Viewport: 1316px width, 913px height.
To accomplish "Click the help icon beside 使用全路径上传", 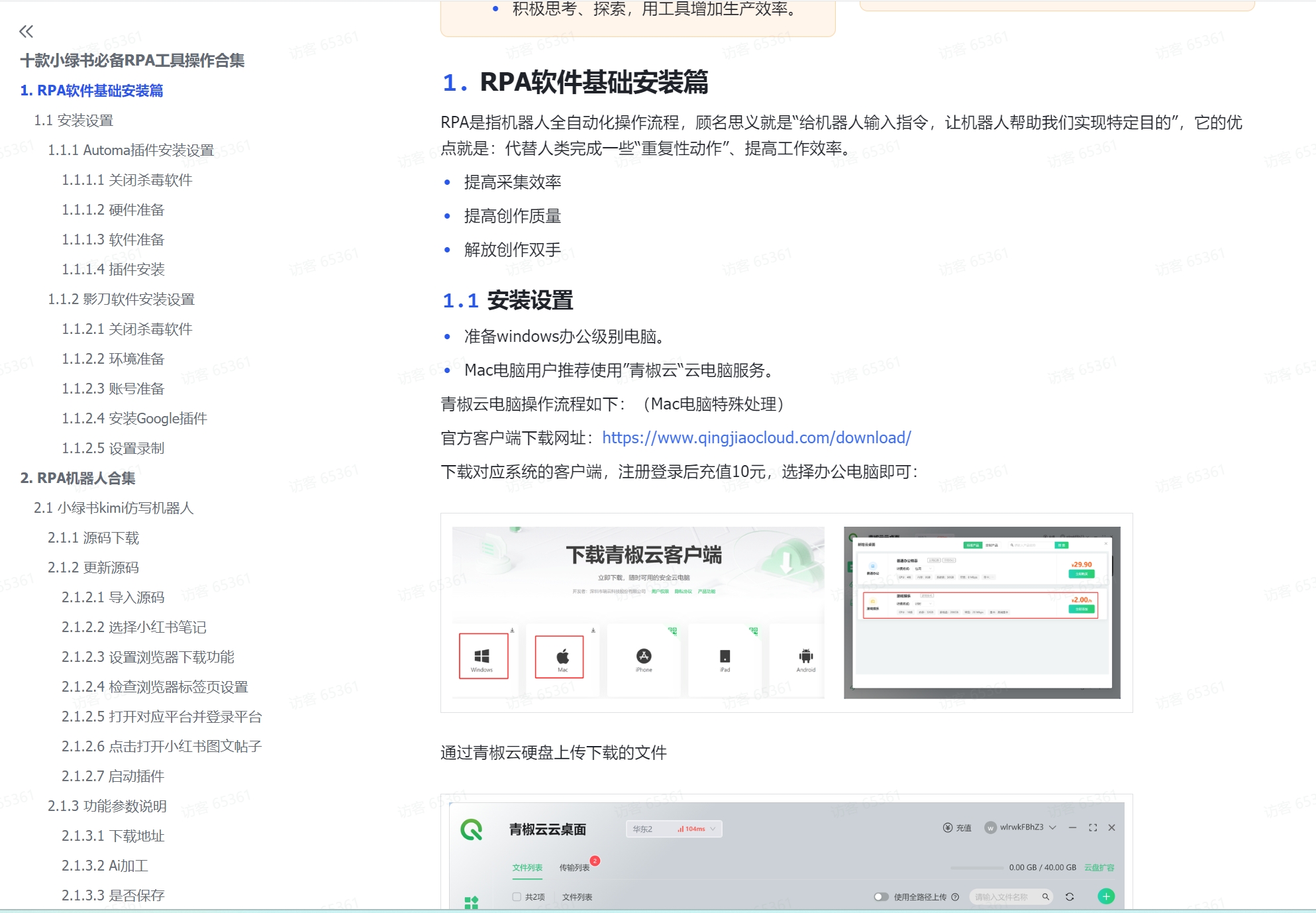I will pos(955,897).
